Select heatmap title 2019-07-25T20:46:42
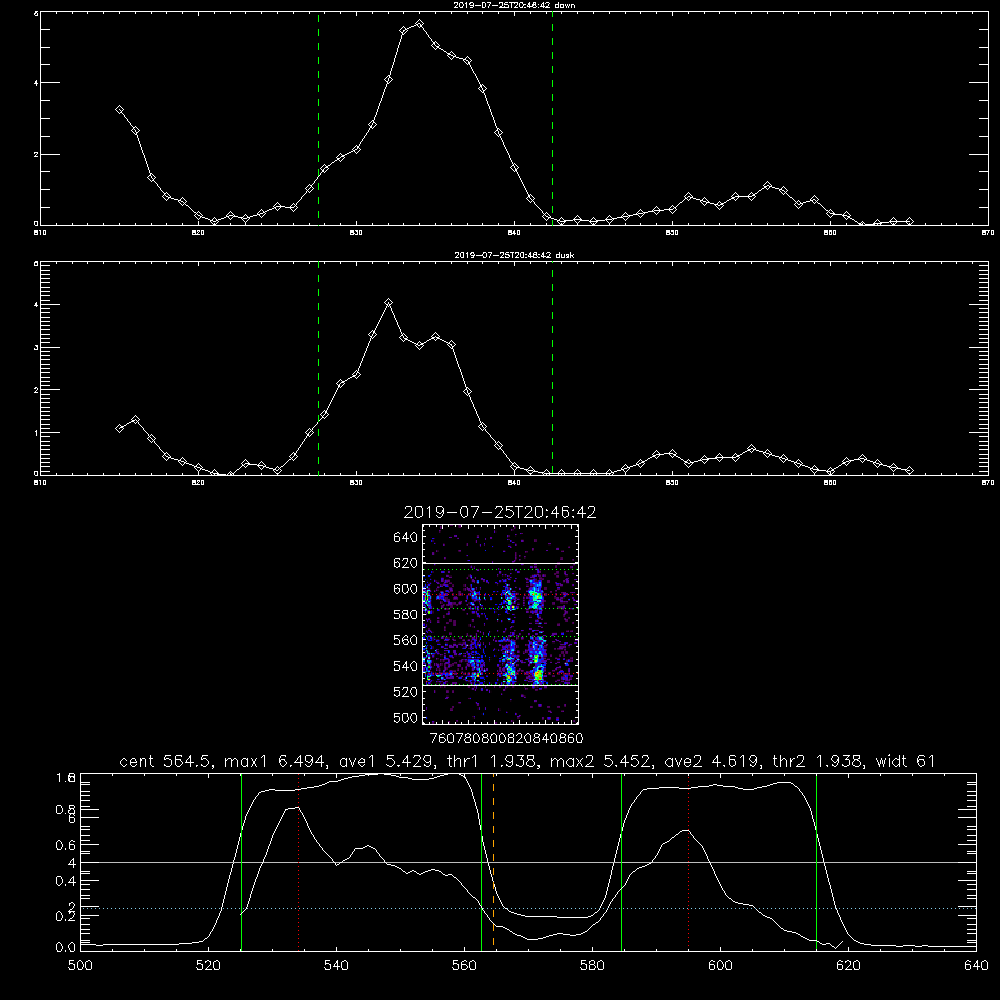Screen dimensions: 1000x1000 pos(500,512)
